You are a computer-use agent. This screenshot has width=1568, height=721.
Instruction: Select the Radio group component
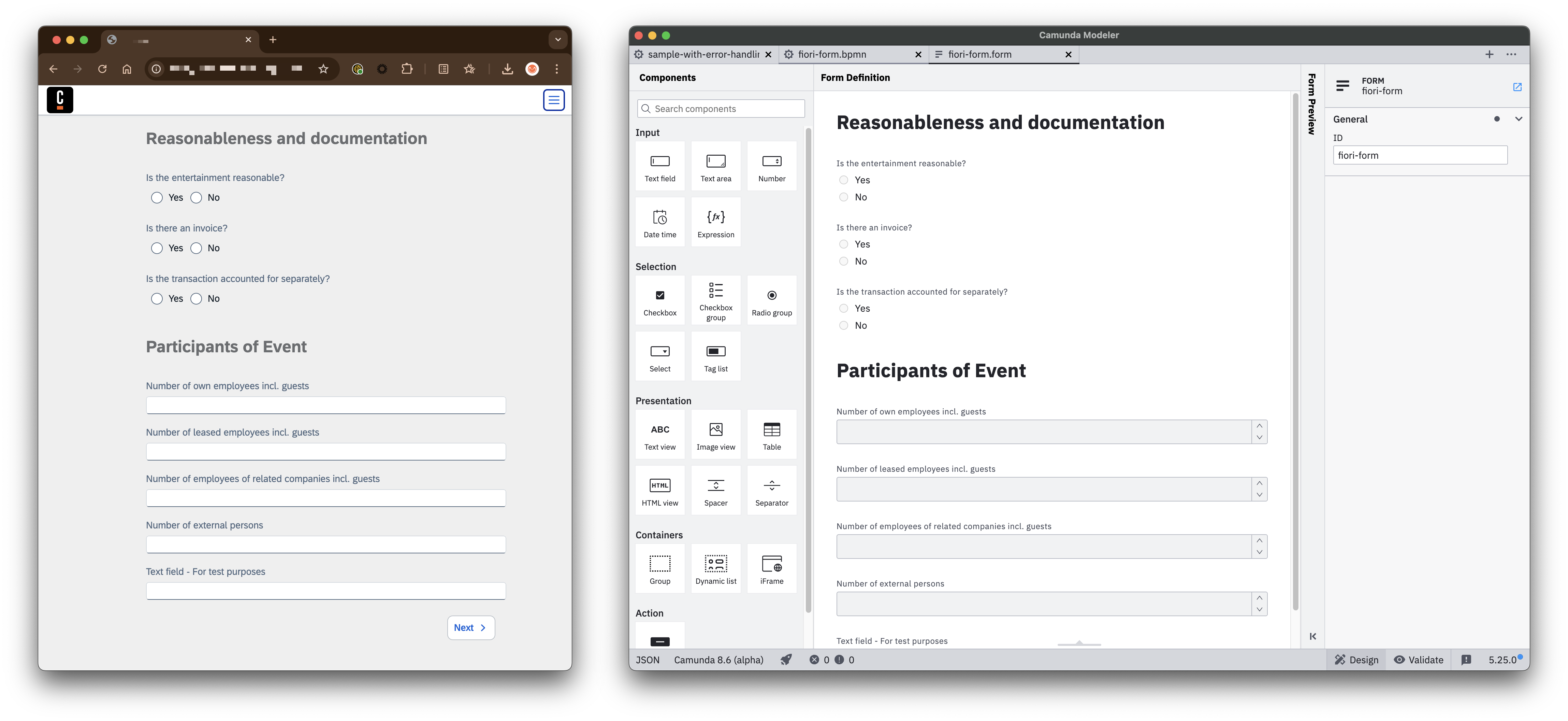point(771,300)
